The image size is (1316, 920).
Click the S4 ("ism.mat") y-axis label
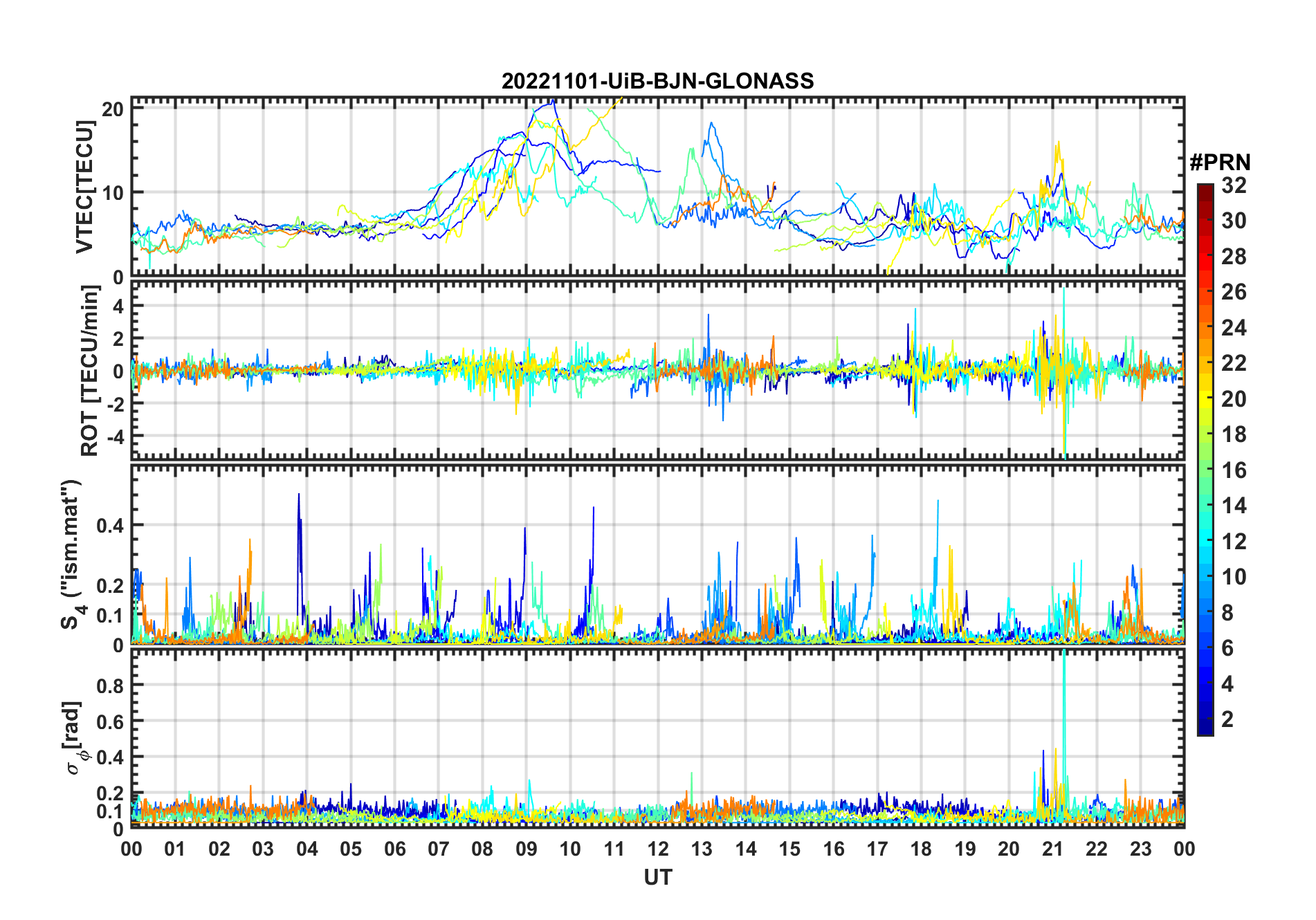71,554
